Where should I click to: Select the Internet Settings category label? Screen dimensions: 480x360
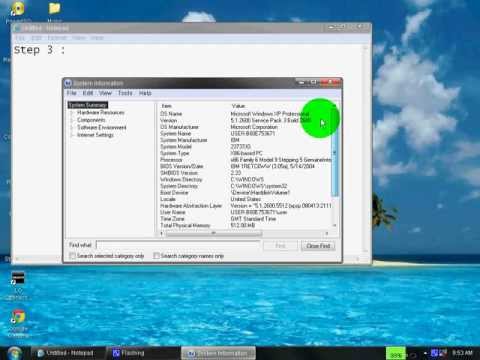click(95, 135)
